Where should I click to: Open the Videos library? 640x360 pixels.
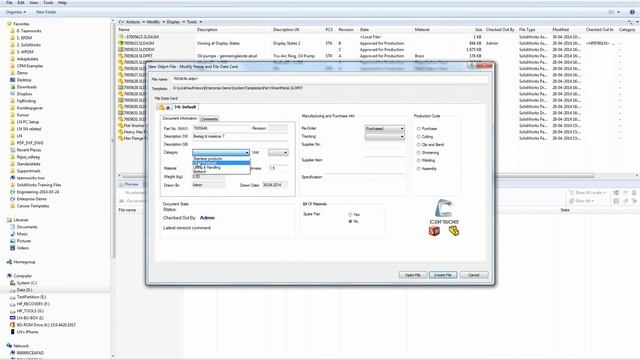point(22,248)
